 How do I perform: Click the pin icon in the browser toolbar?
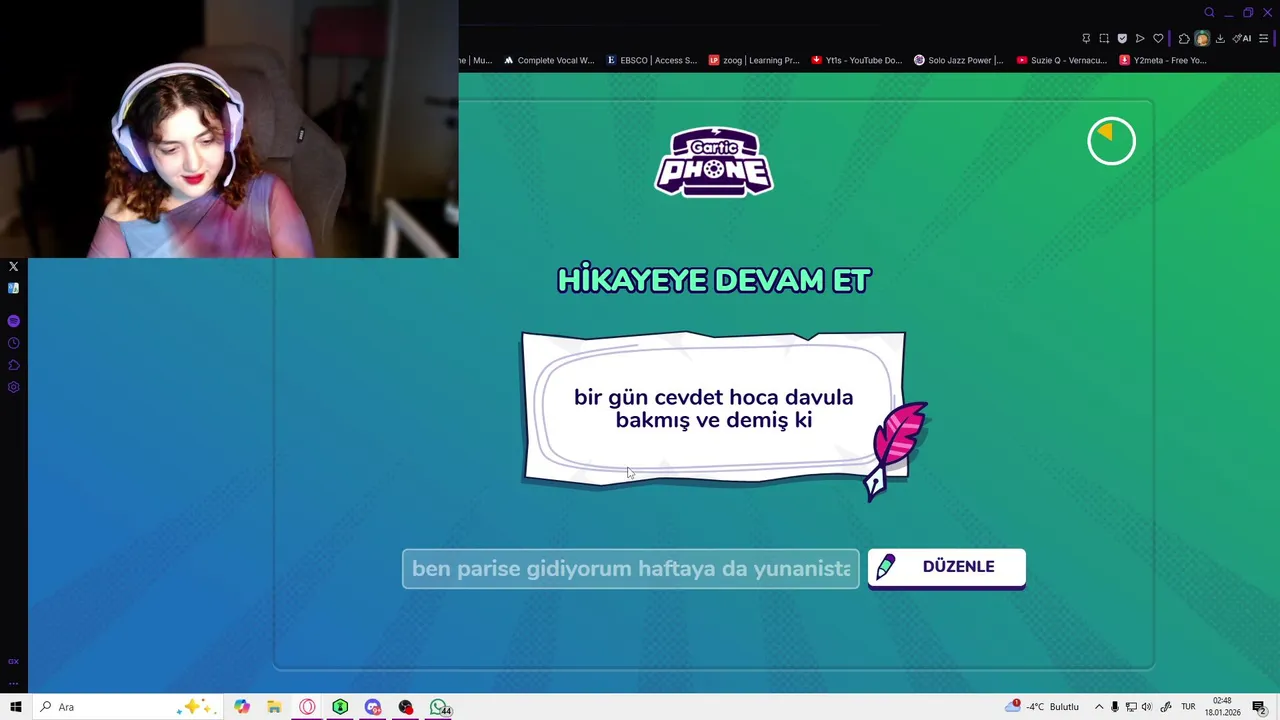[1086, 39]
